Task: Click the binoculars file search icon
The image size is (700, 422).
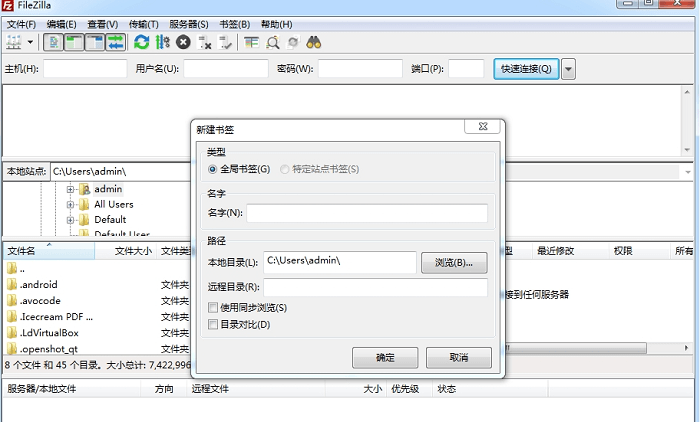Action: [x=314, y=43]
